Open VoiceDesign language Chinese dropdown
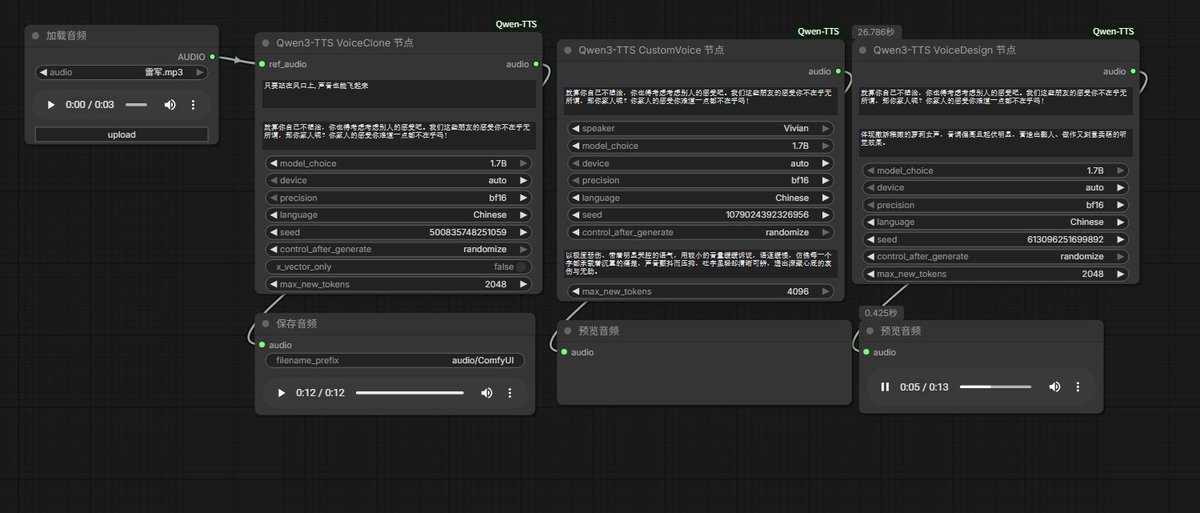The height and width of the screenshot is (513, 1200). tap(995, 222)
